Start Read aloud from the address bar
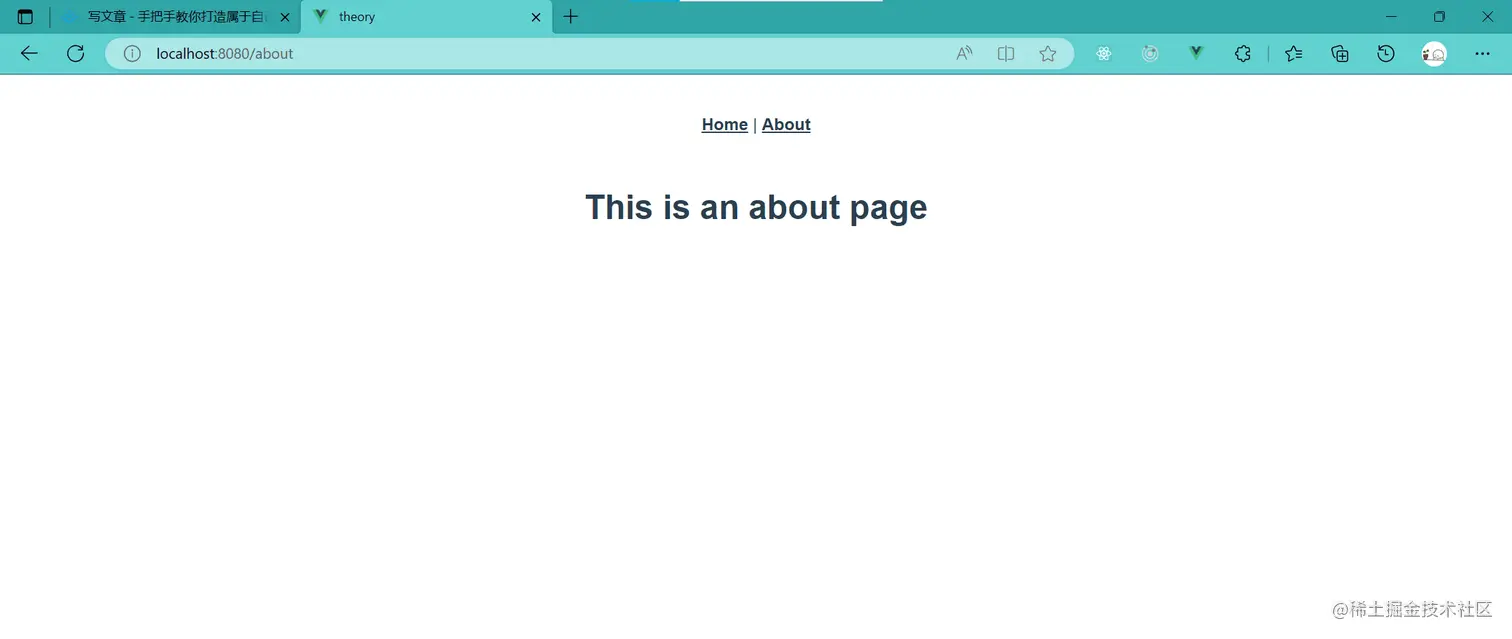1512x639 pixels. (963, 53)
